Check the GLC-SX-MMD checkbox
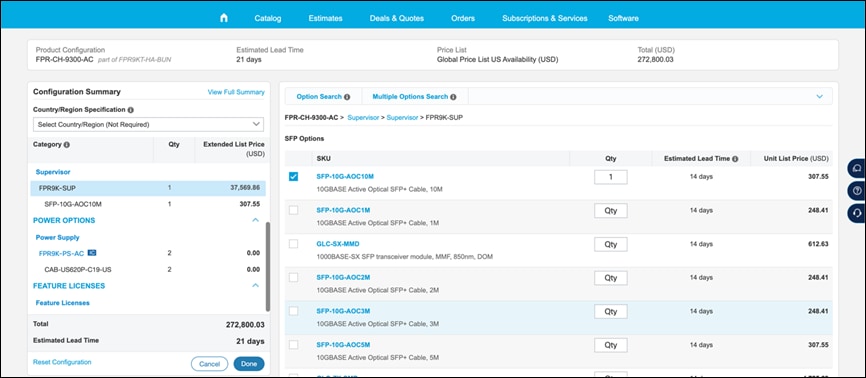The height and width of the screenshot is (378, 866). (x=293, y=244)
